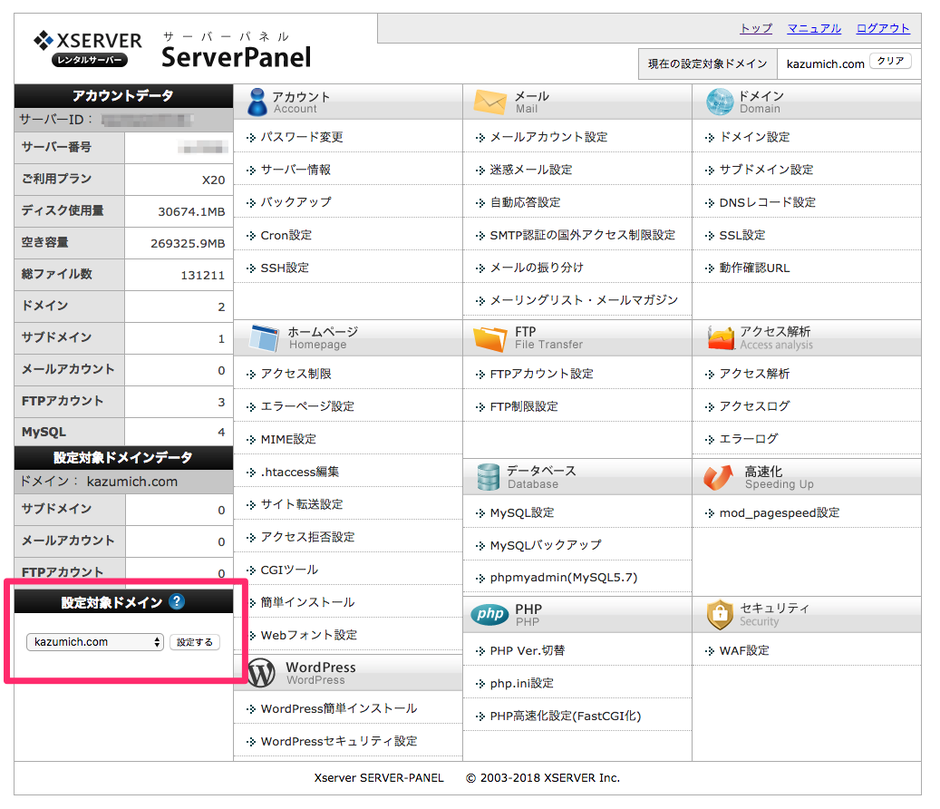
Task: Click the blue help question mark icon
Action: [177, 602]
